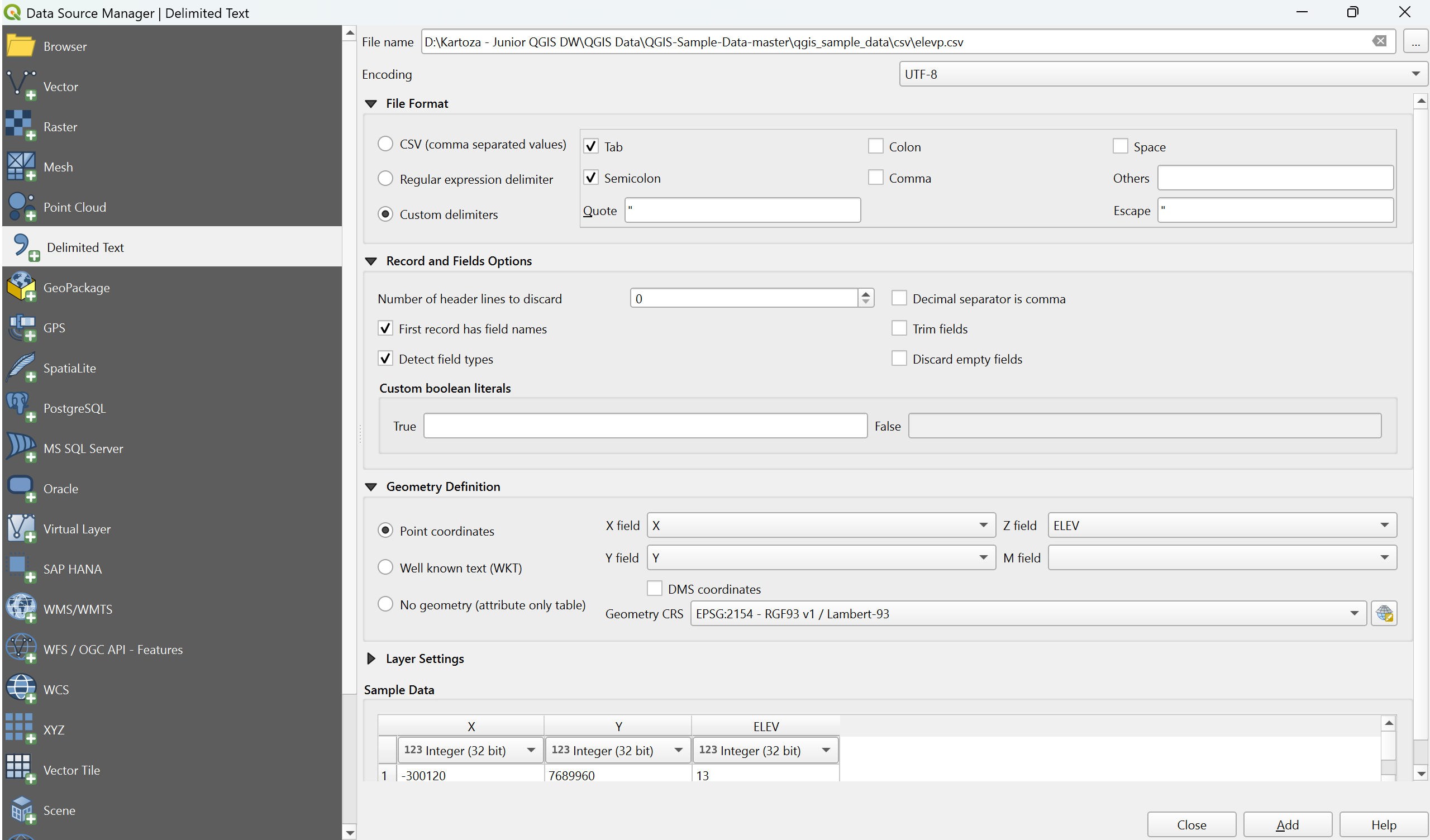The image size is (1430, 840).
Task: Select the Vector data source icon
Action: tap(21, 85)
